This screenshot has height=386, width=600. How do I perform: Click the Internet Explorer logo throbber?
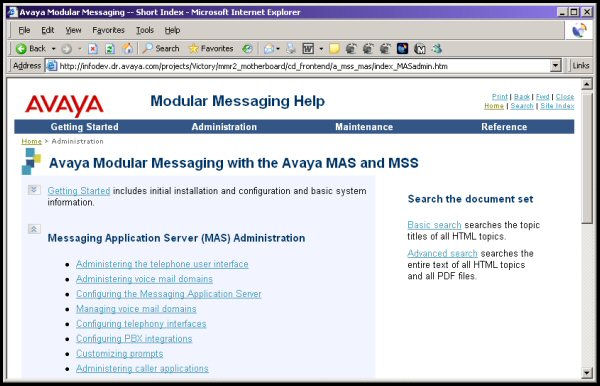[x=579, y=30]
